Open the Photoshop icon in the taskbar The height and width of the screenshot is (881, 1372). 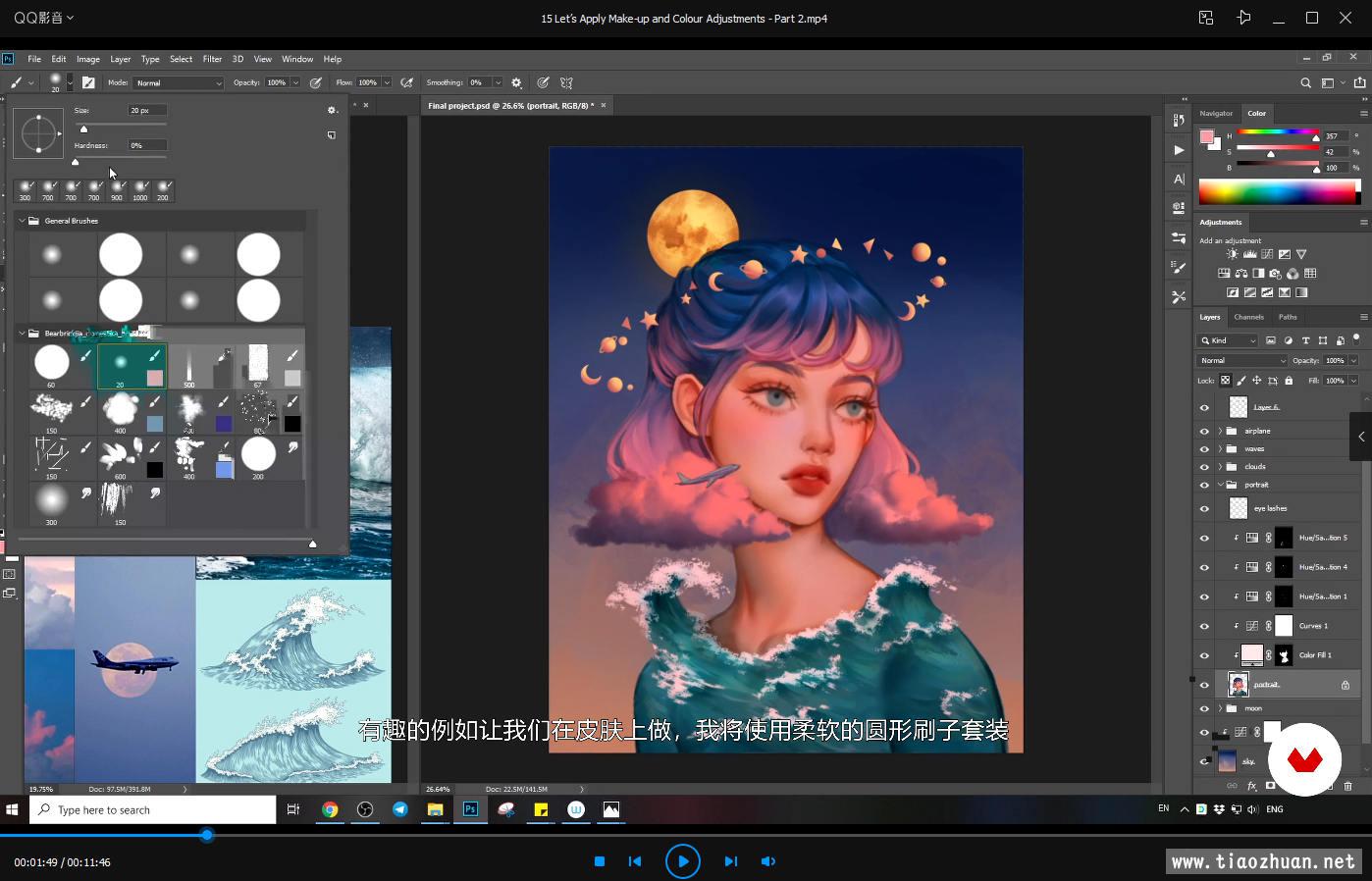(470, 809)
